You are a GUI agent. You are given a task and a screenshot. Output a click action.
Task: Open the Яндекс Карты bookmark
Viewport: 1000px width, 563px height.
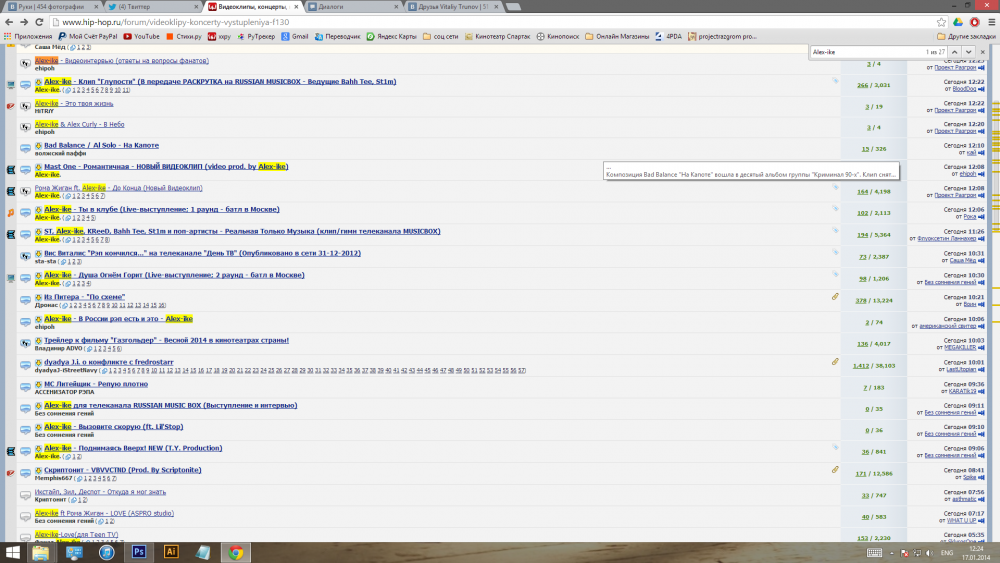(392, 36)
